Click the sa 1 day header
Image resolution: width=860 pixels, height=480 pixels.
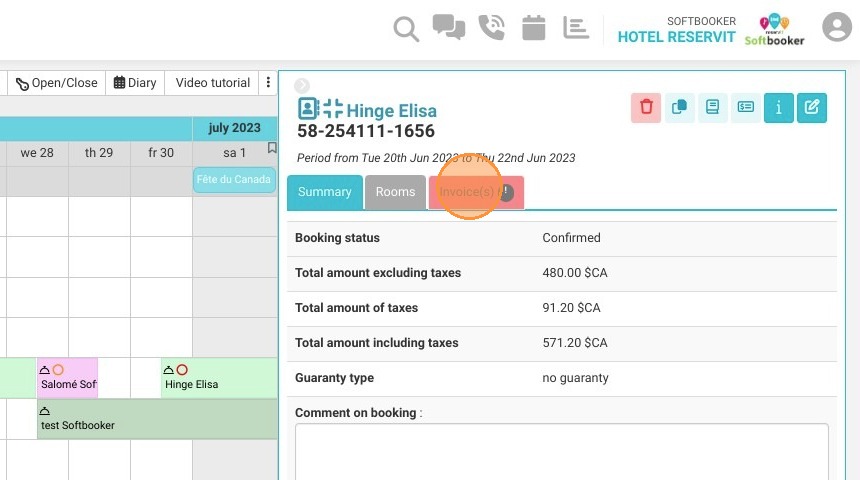point(234,153)
